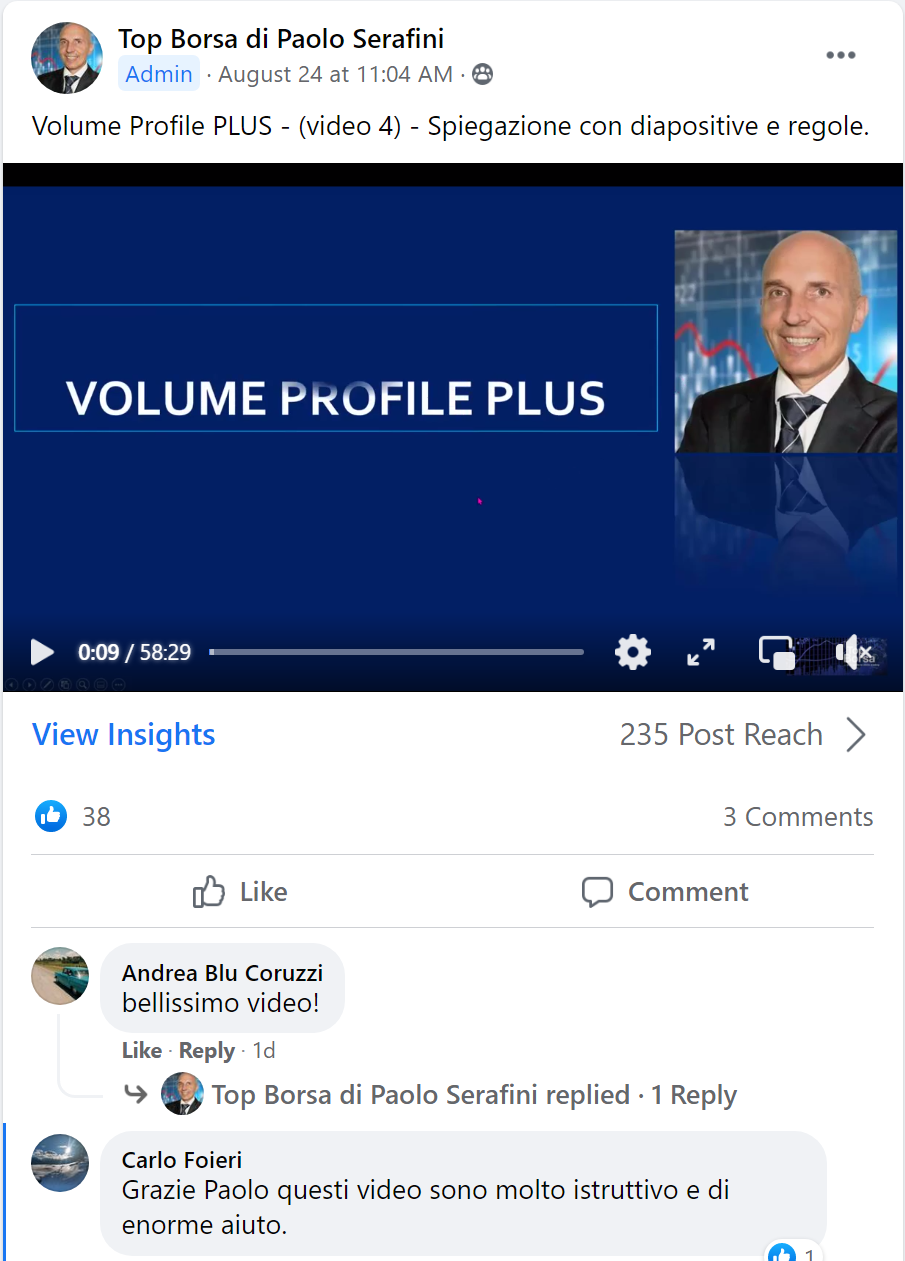Like the post with thumbs-up button
This screenshot has height=1261, width=905.
240,891
